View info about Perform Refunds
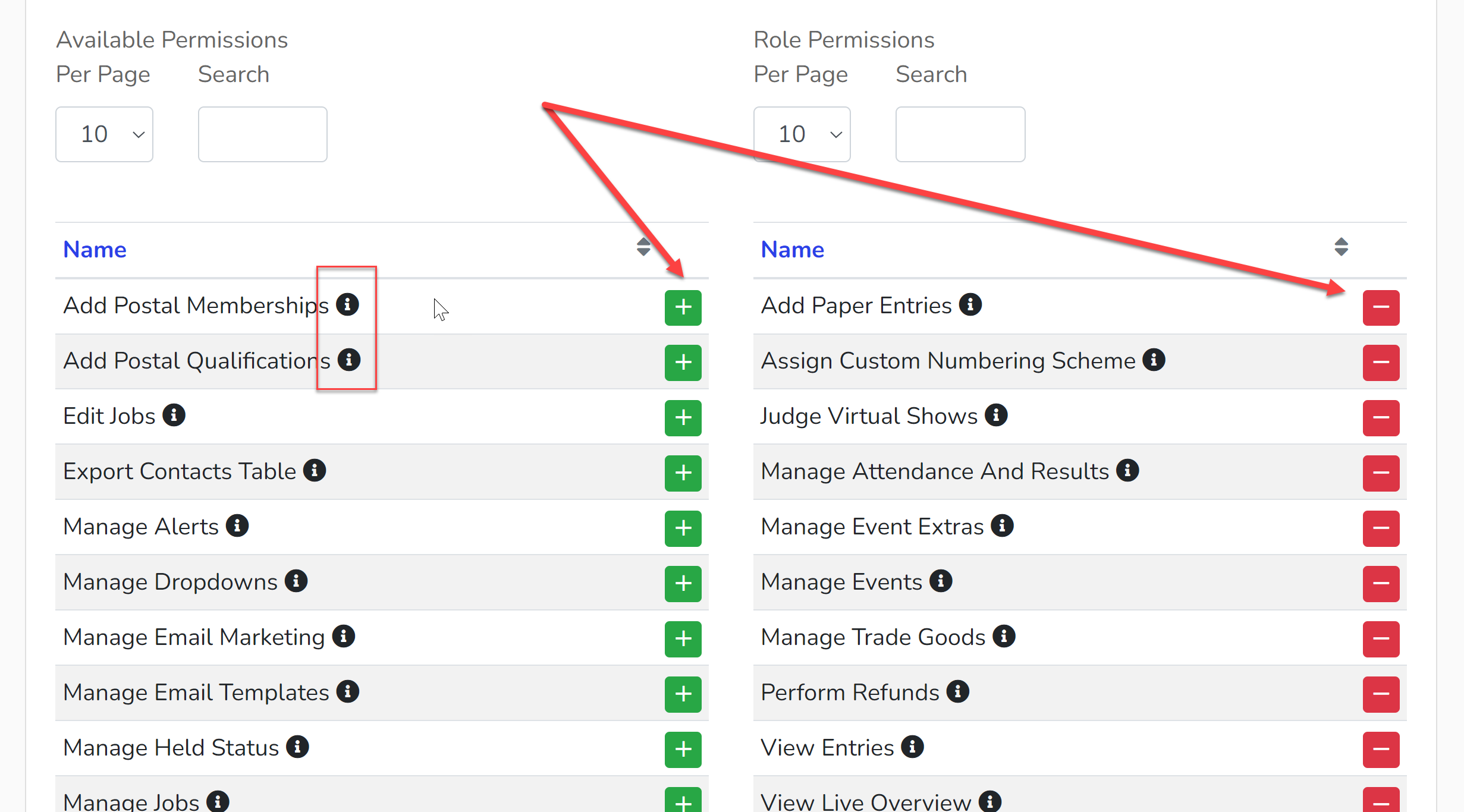Viewport: 1464px width, 812px height. (958, 691)
